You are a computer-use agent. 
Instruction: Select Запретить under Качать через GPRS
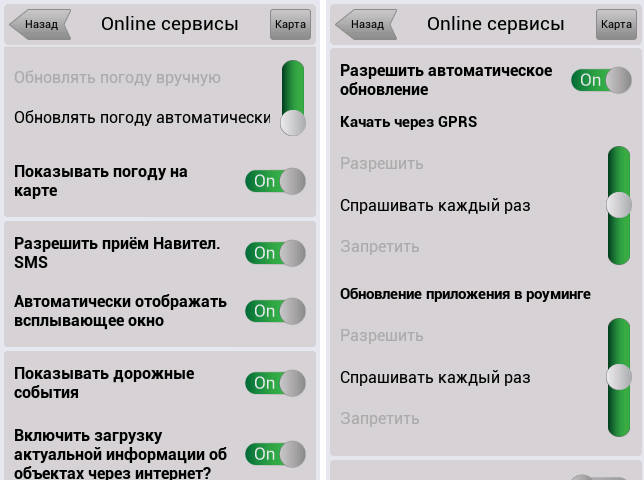[x=380, y=247]
